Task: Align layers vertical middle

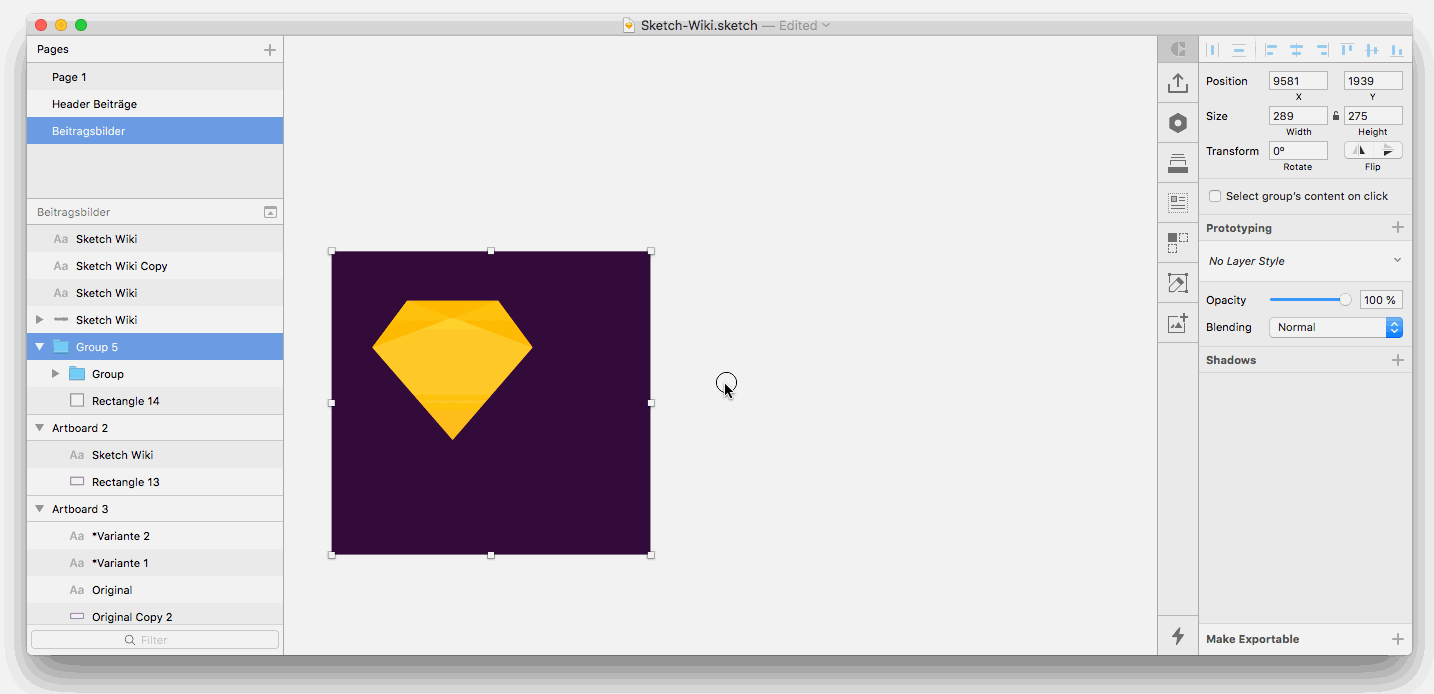Action: [1372, 49]
